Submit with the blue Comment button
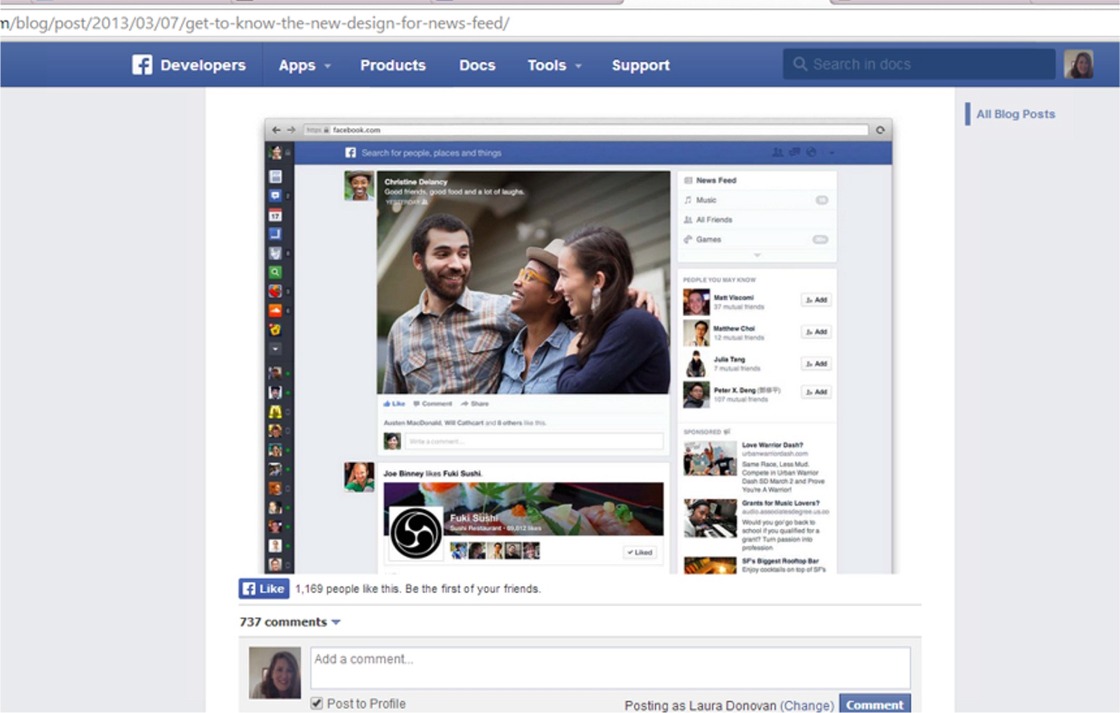 pyautogui.click(x=874, y=704)
